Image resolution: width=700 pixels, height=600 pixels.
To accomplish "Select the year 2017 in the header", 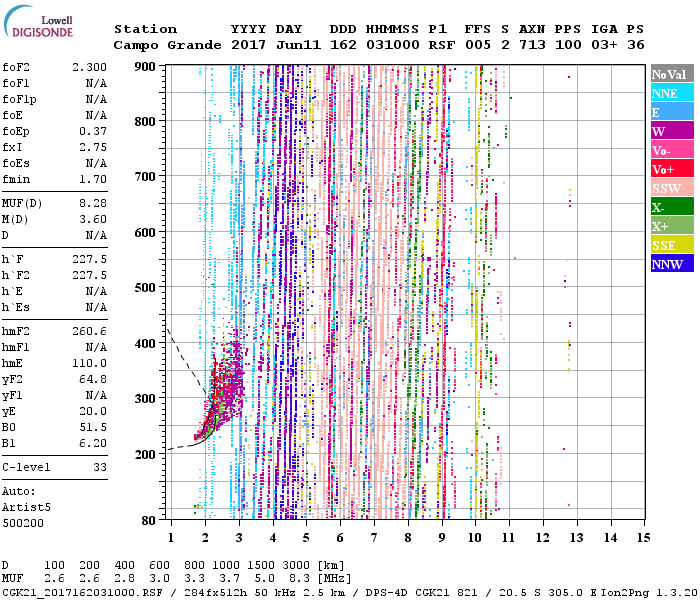I will 248,45.
